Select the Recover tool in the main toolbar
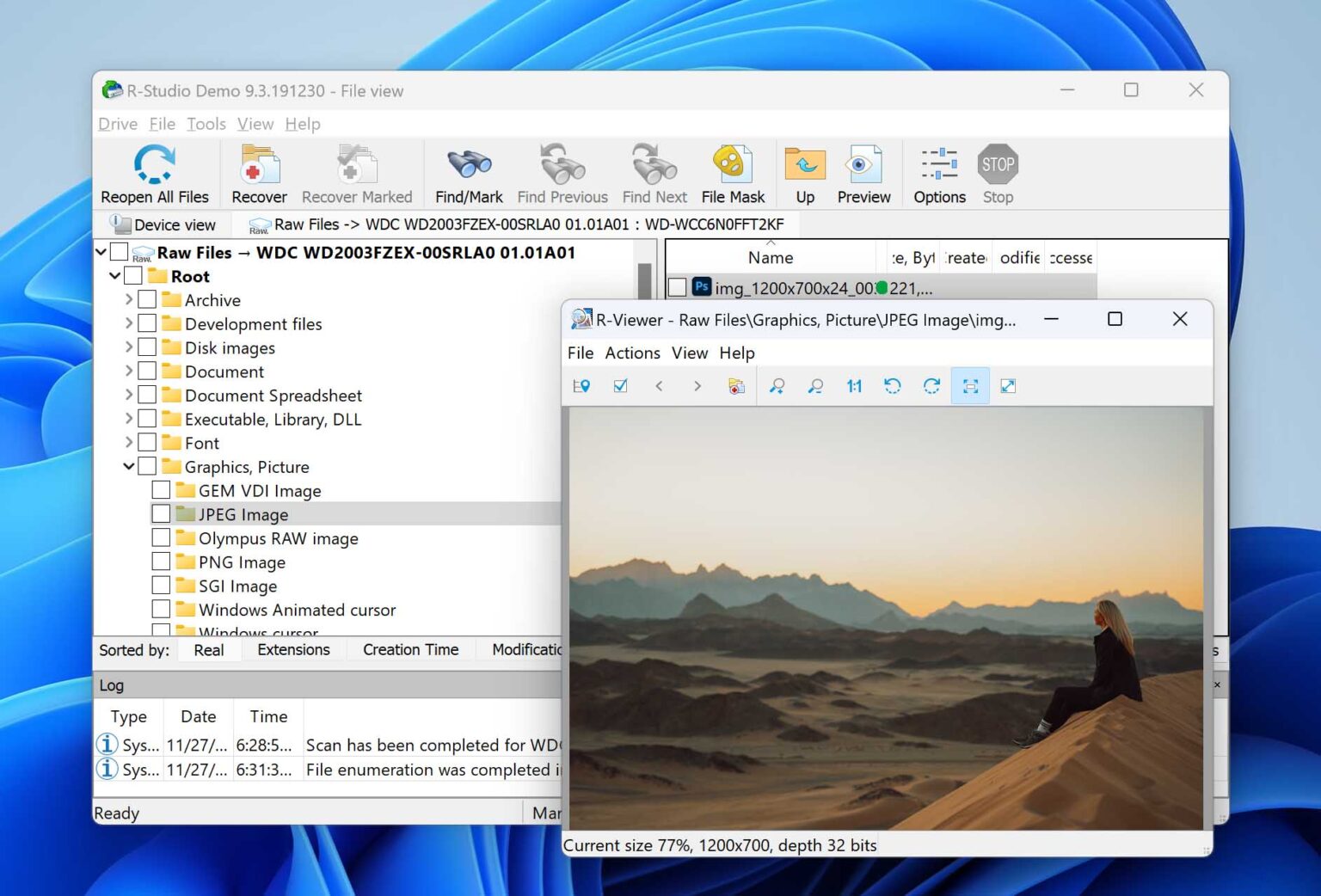Screen dimensions: 1321x896 (x=258, y=172)
